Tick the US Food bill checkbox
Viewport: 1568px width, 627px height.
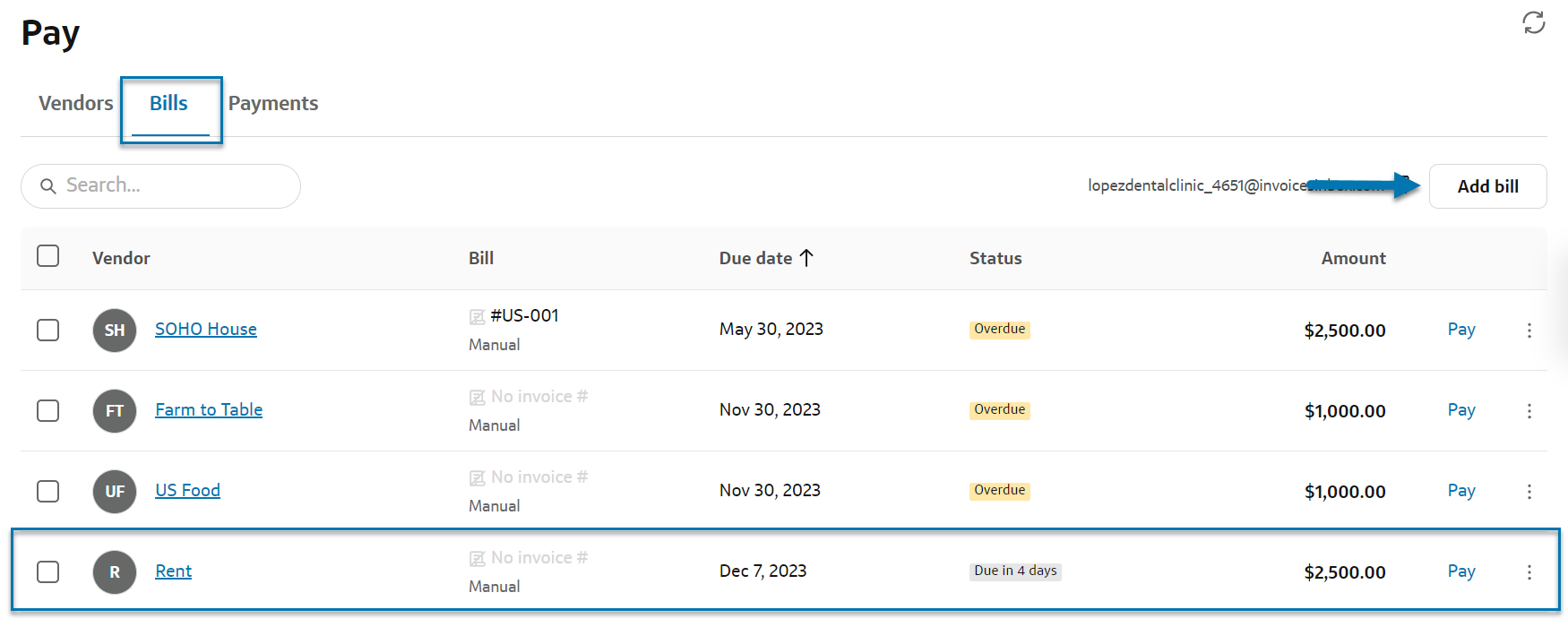coord(48,491)
